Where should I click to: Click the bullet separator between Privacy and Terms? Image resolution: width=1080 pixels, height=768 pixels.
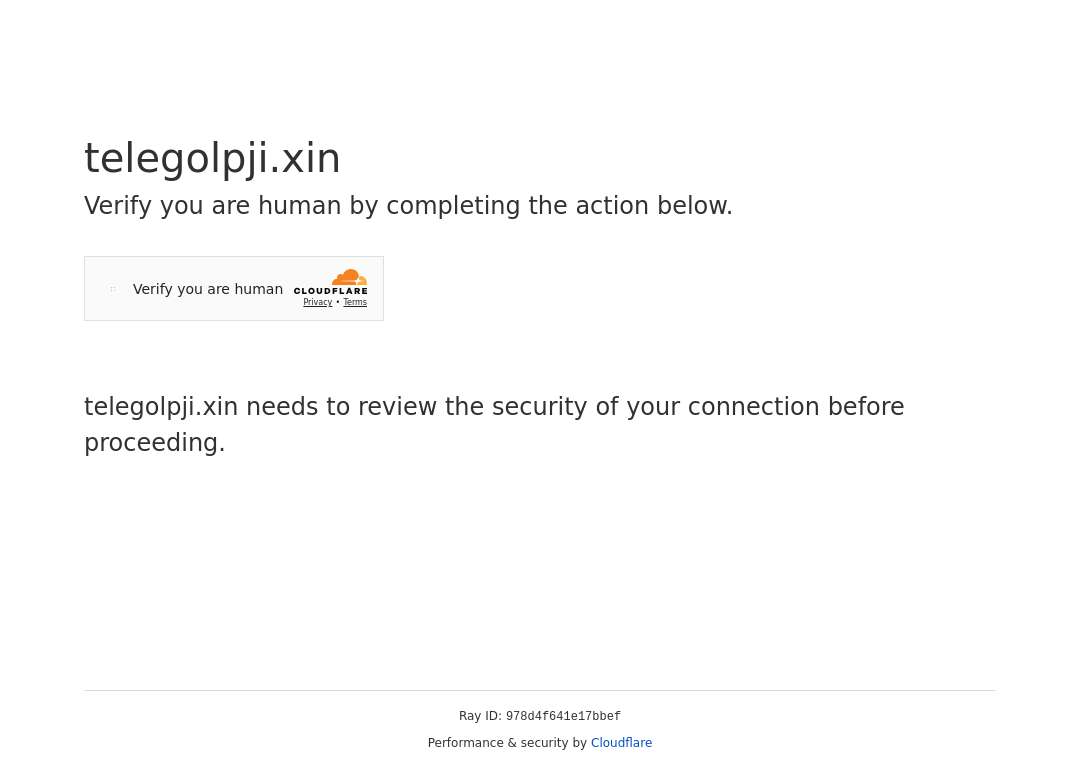coord(338,302)
